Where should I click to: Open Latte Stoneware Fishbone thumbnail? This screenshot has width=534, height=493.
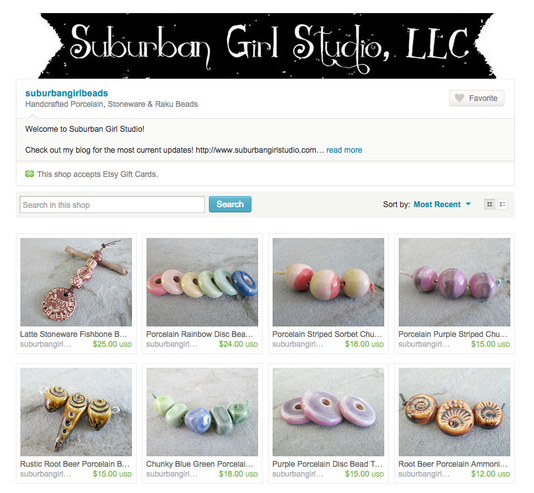click(x=76, y=282)
